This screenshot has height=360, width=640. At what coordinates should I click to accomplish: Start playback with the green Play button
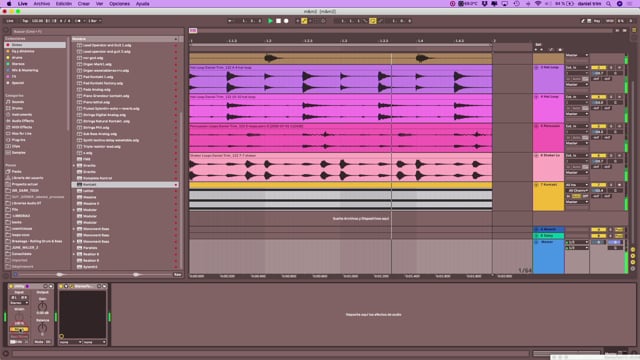(x=270, y=21)
